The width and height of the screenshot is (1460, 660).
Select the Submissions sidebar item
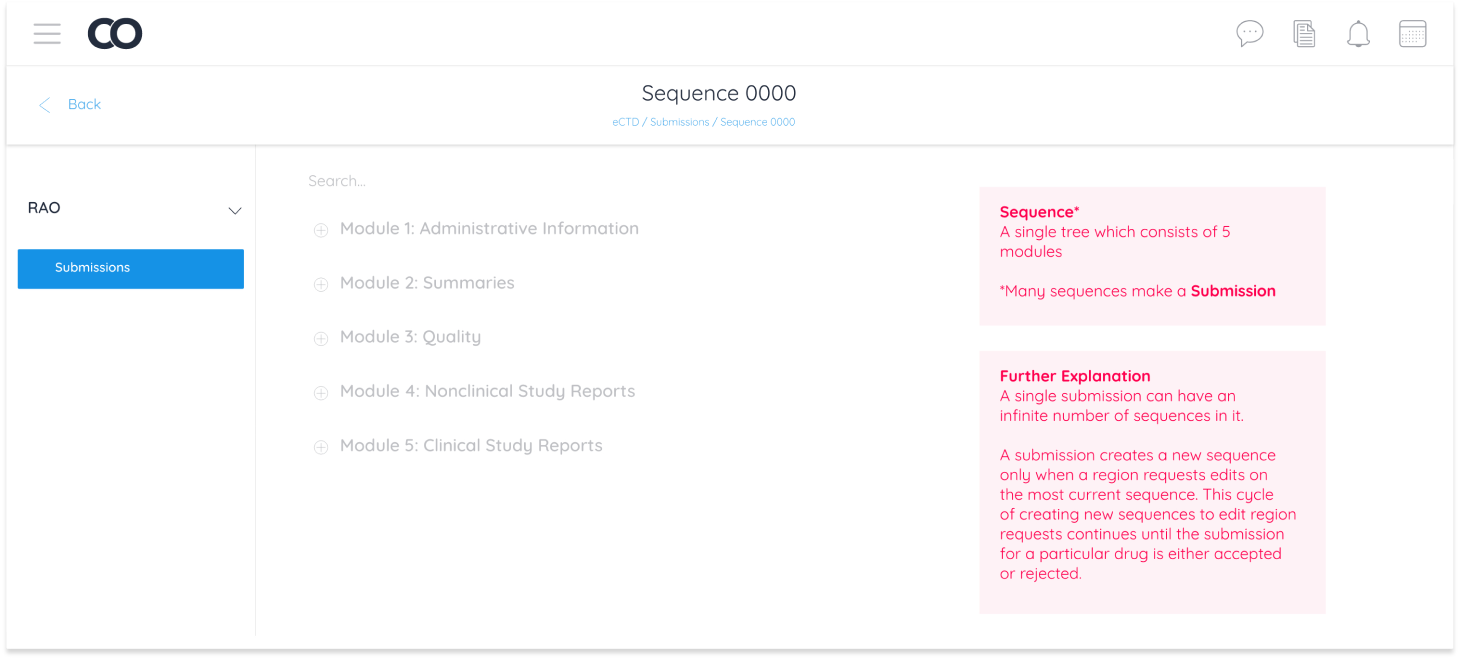point(130,268)
